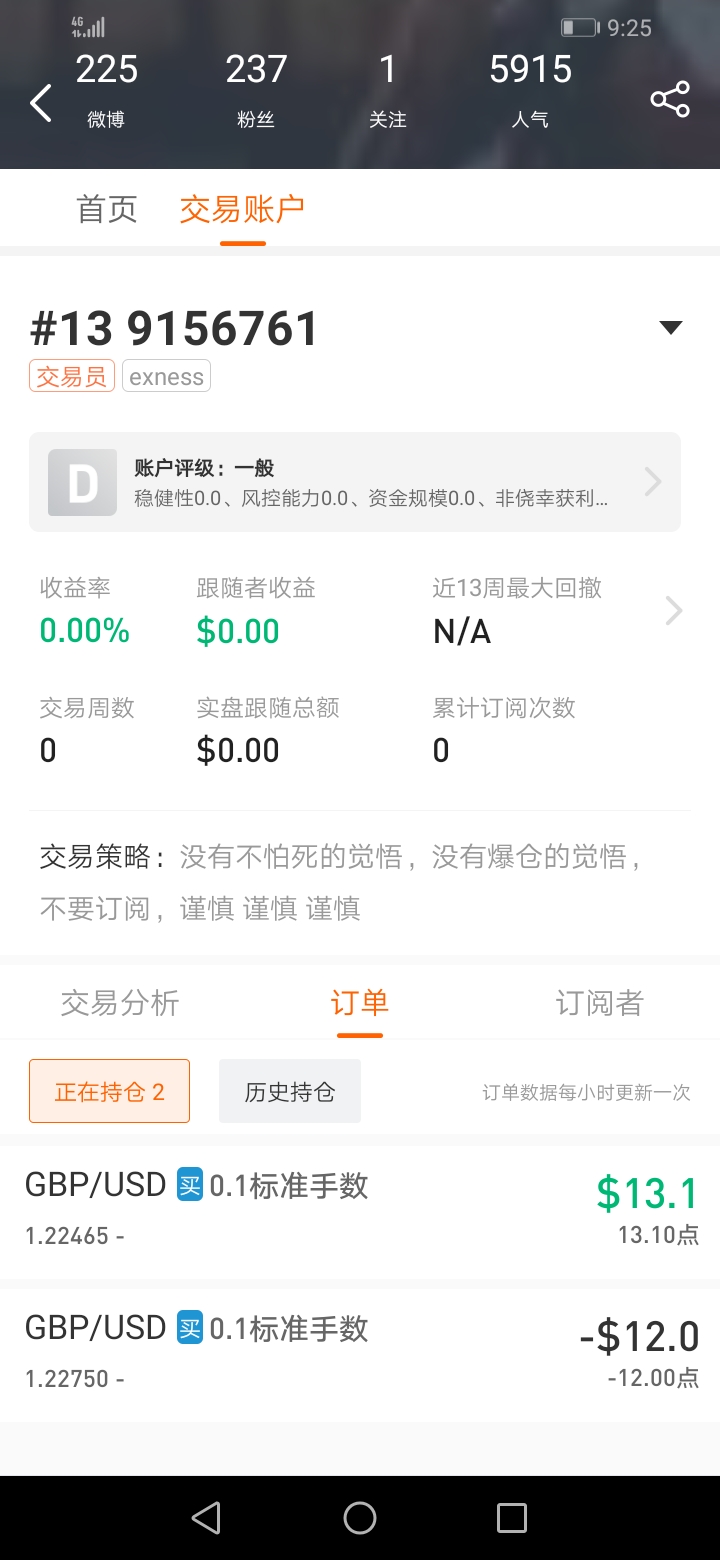Screen dimensions: 720x1560
Task: Tap Android home circle button
Action: pos(360,1518)
